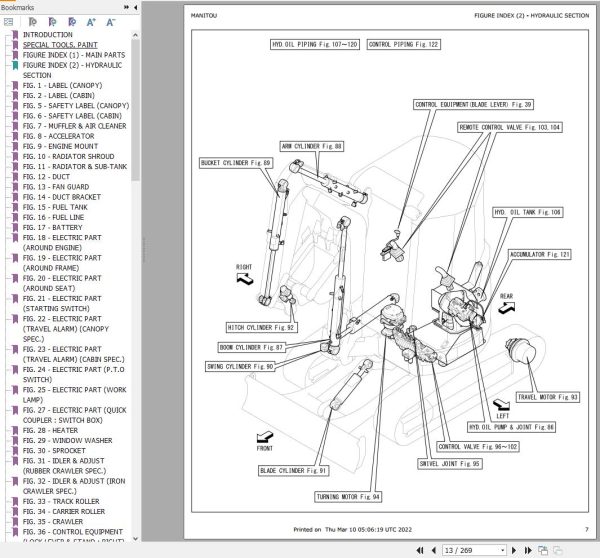
Task: Increase bookmark text size with A+ icon
Action: [x=91, y=22]
